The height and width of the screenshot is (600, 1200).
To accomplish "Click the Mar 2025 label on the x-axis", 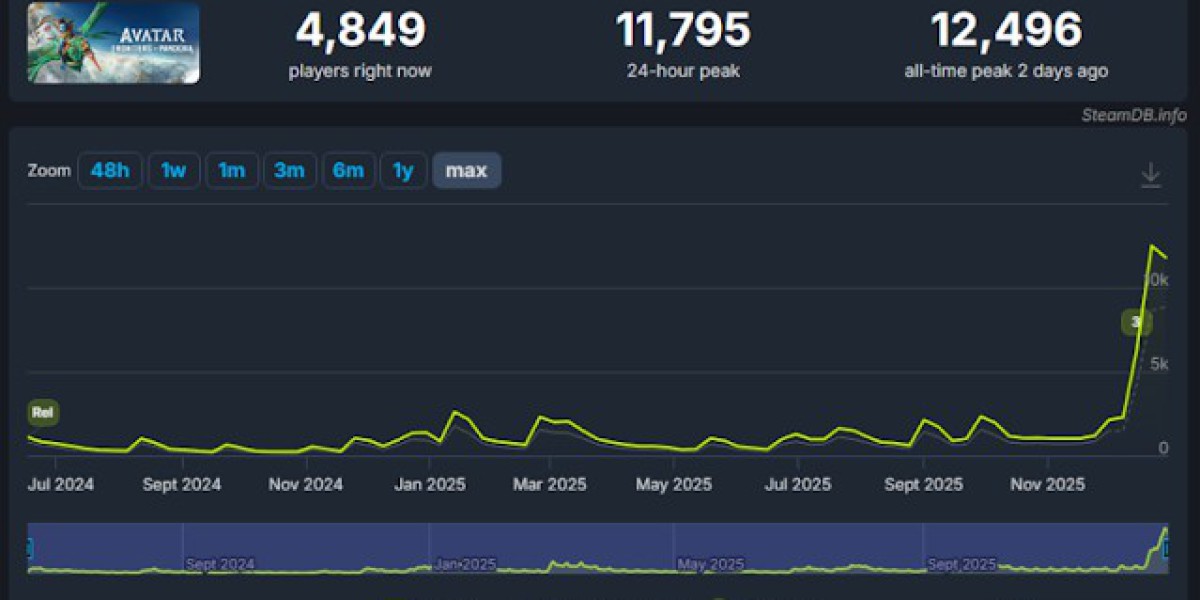I will pyautogui.click(x=548, y=485).
